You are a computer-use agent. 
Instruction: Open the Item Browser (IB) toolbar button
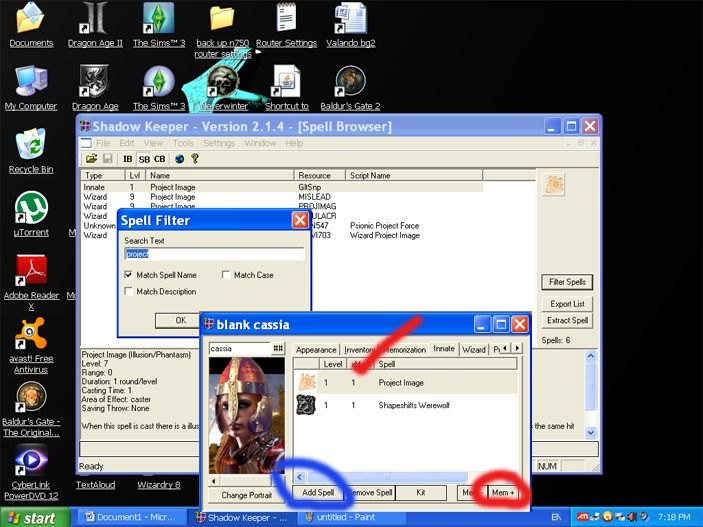pyautogui.click(x=127, y=158)
